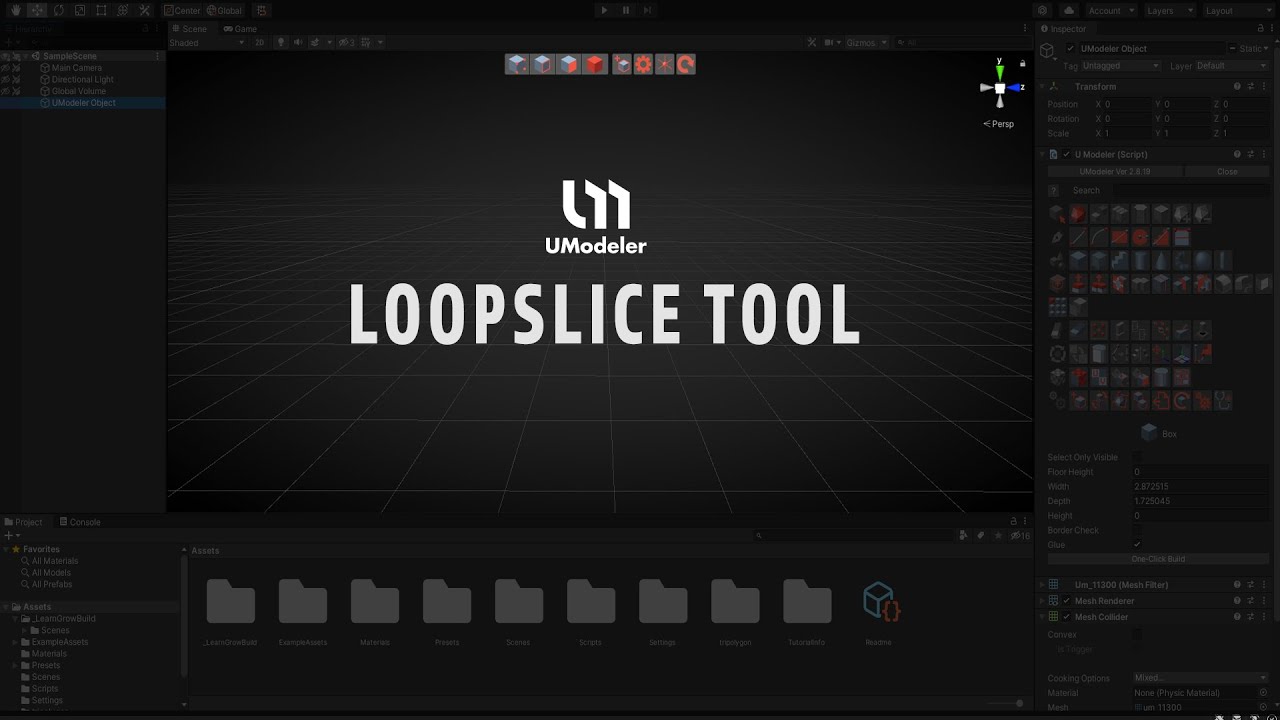Toggle grid snapping icon in toolbar

coord(262,10)
